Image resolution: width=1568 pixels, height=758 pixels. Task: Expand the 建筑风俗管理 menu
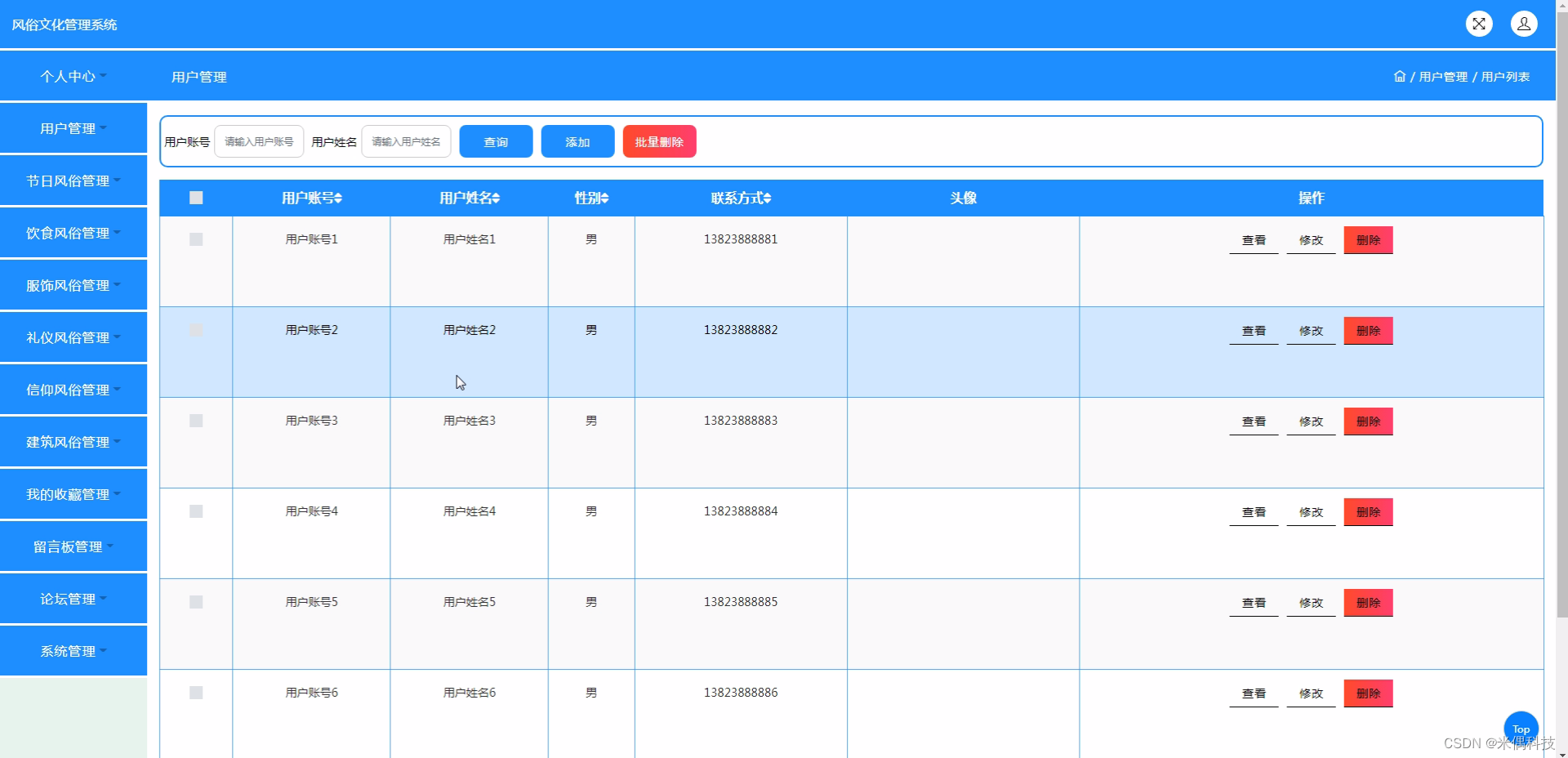click(x=73, y=442)
